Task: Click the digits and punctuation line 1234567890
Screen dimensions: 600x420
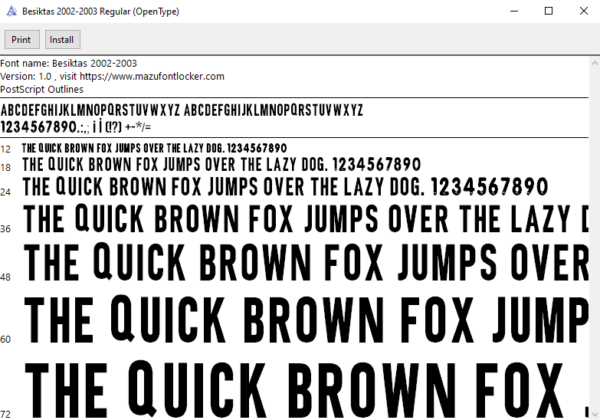Action: point(76,127)
